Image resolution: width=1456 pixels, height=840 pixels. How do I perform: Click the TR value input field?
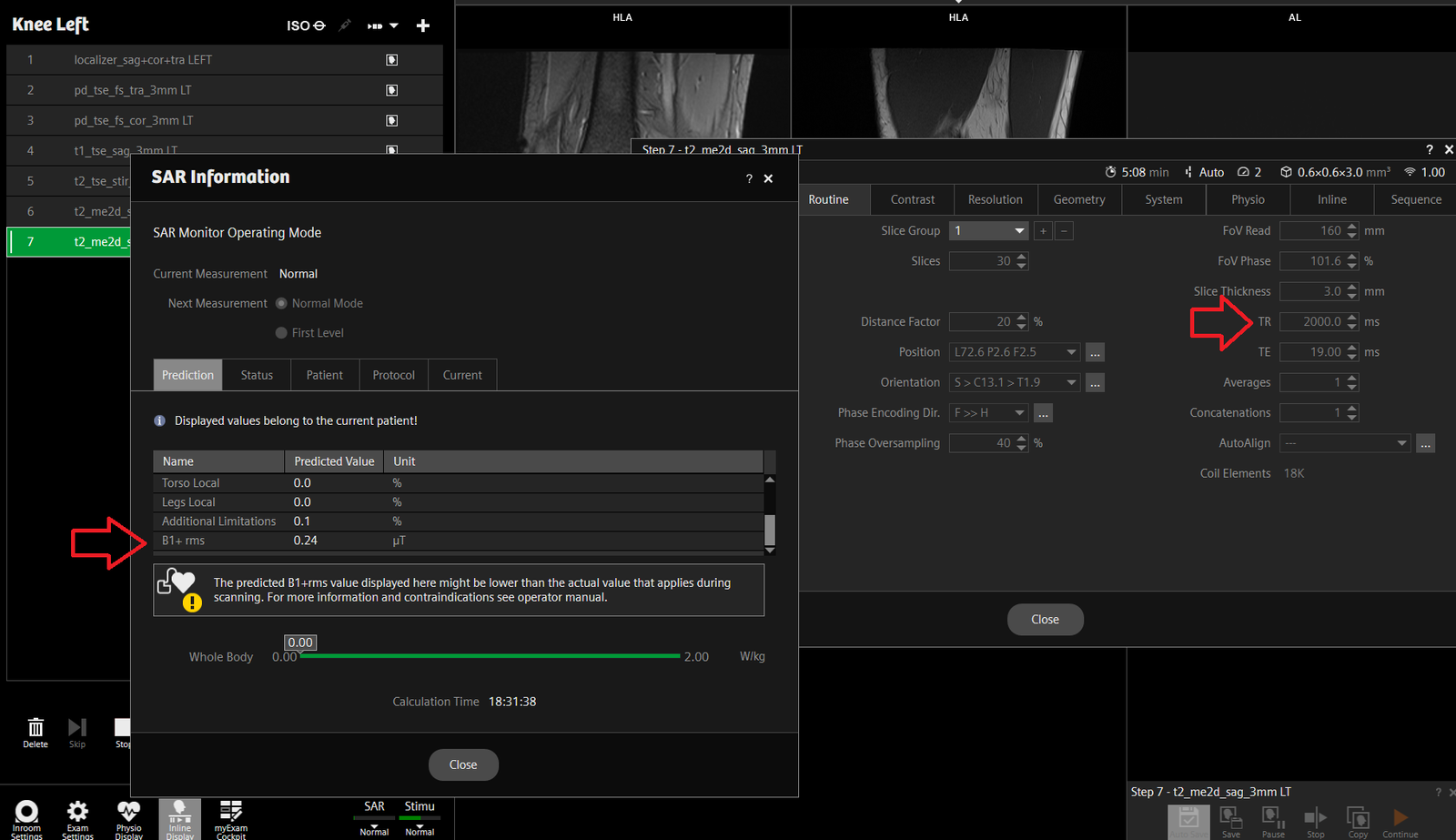pos(1310,322)
